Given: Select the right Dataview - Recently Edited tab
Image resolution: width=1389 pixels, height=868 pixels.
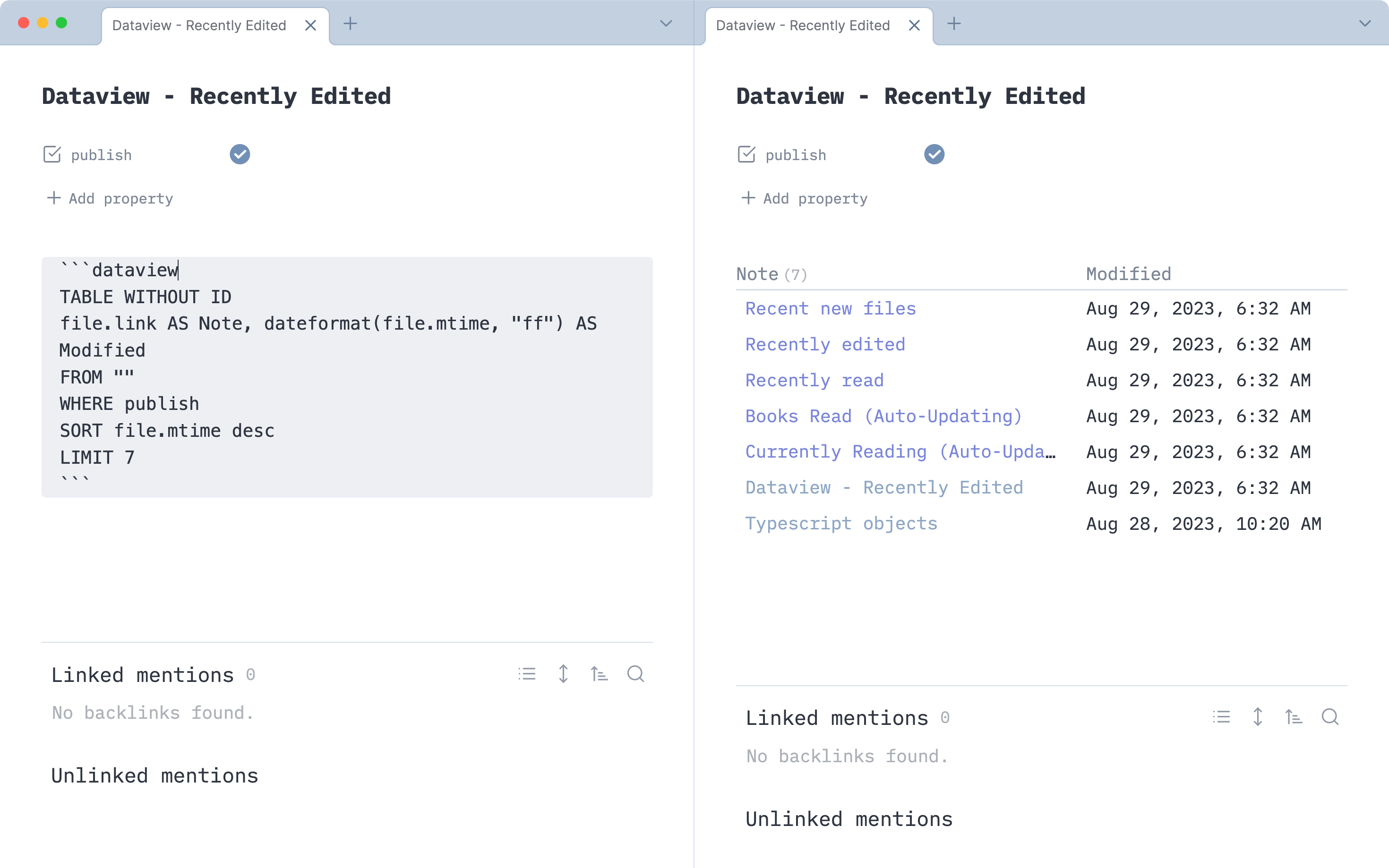Looking at the screenshot, I should click(x=802, y=25).
